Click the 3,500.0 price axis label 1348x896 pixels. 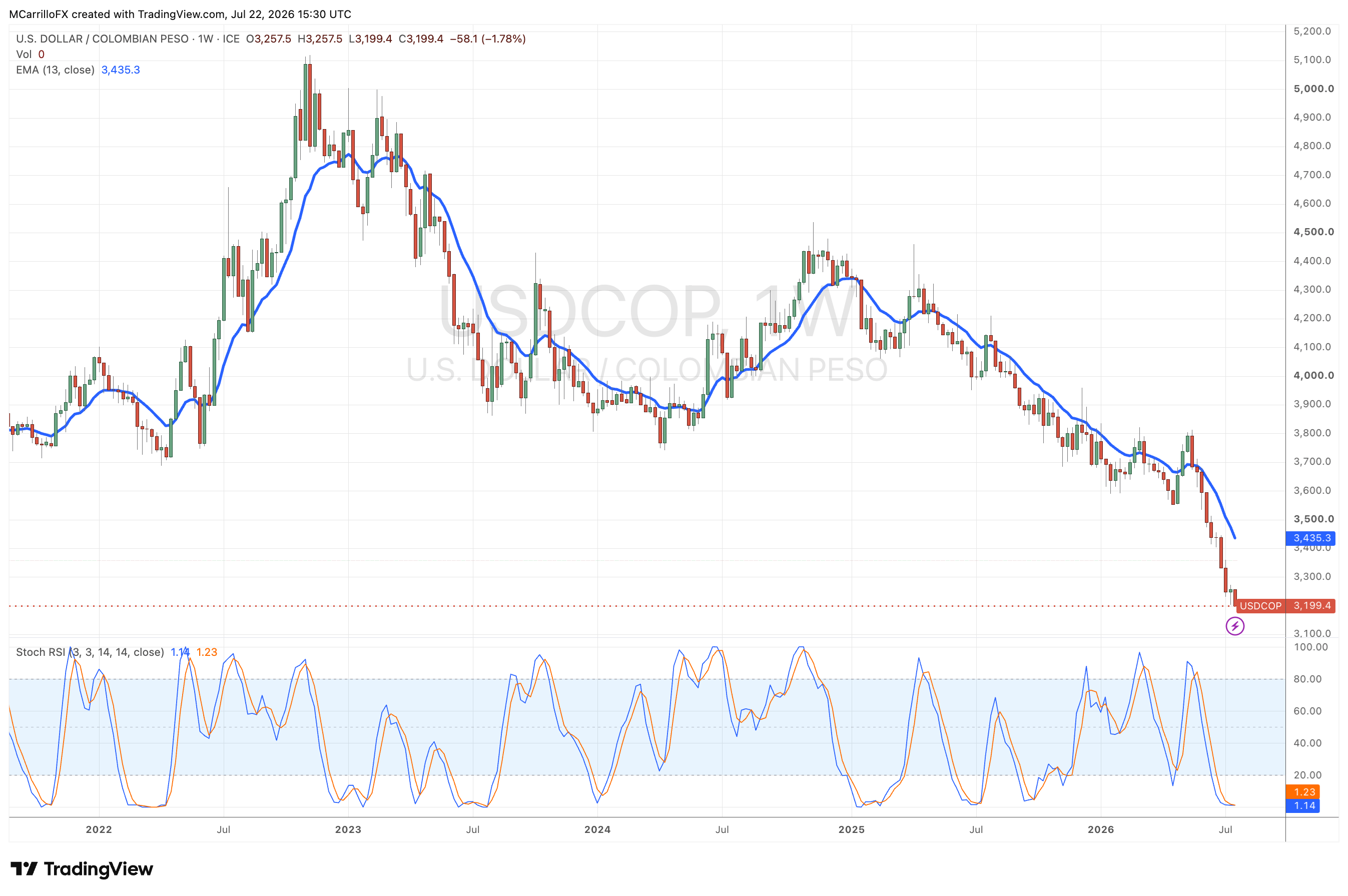click(x=1313, y=519)
